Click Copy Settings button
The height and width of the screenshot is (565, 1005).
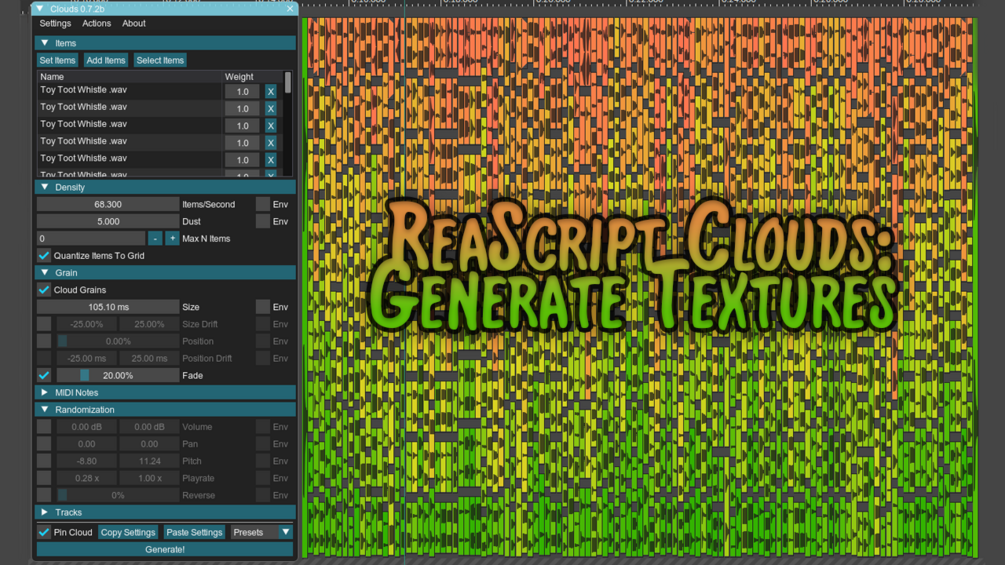tap(128, 532)
